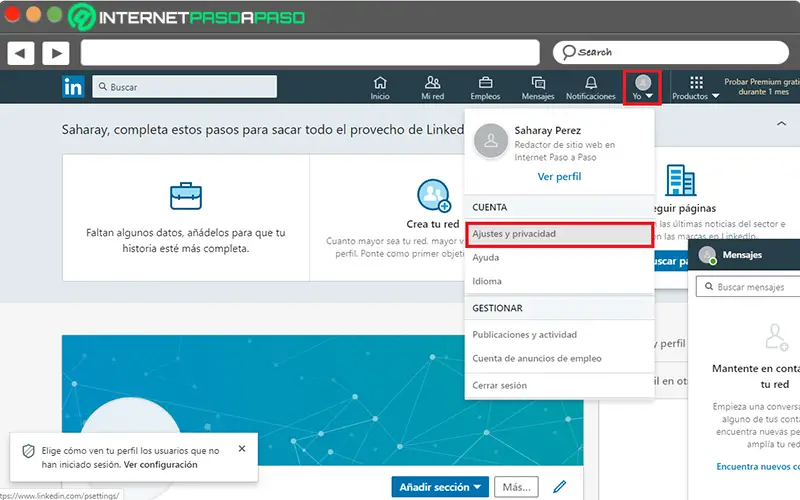
Task: Click Saharay Perez avatar in dropdown
Action: point(491,140)
